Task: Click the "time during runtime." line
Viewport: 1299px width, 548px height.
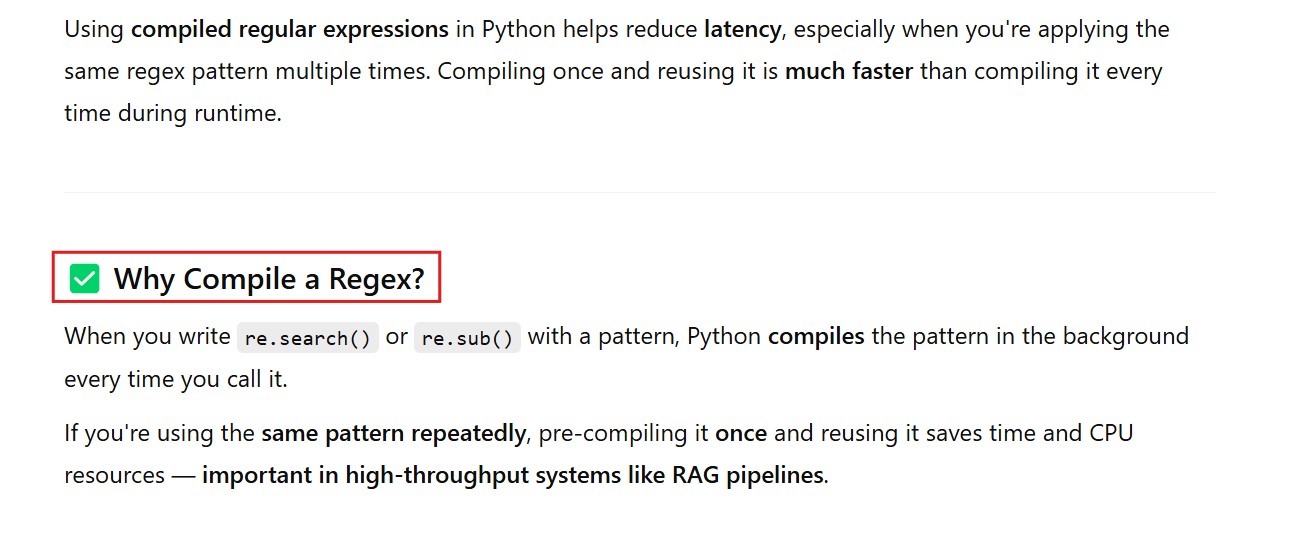Action: [173, 113]
